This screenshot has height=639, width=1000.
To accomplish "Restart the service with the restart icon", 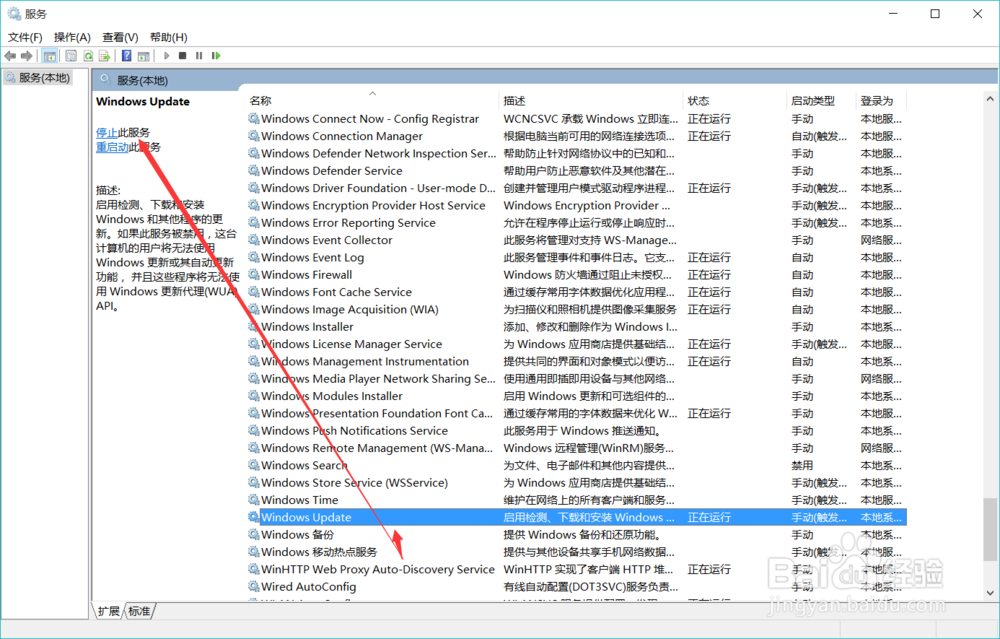I will pos(216,55).
